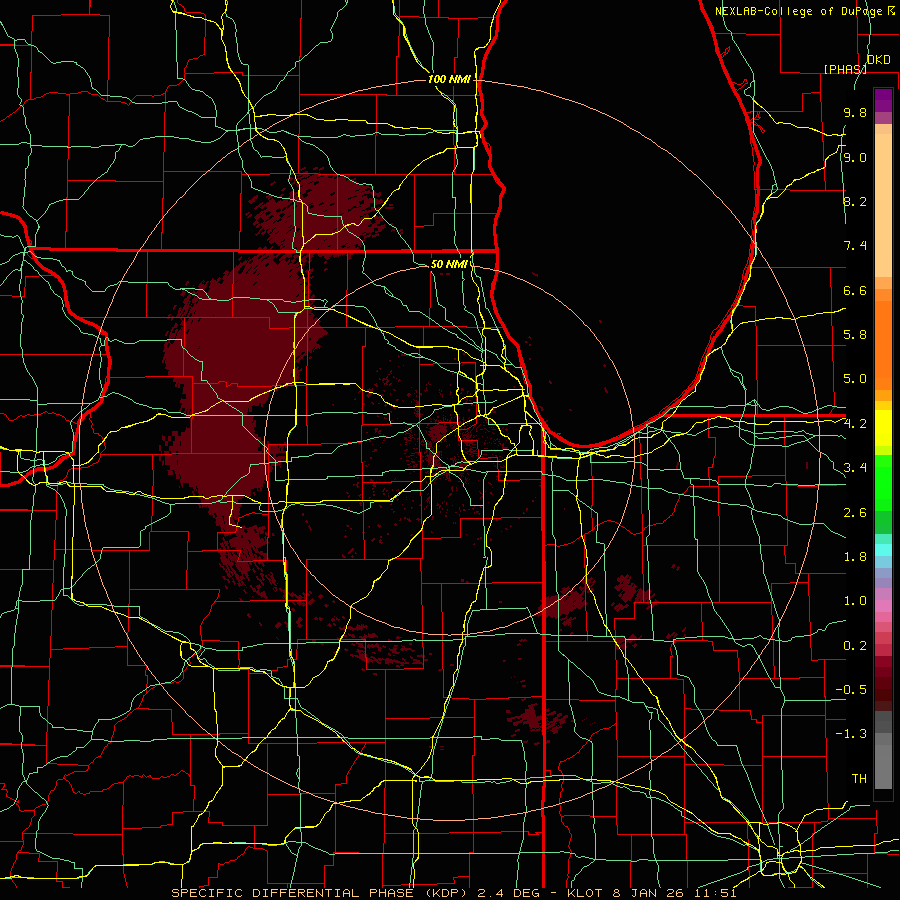This screenshot has width=900, height=900.
Task: Click the gray band near TH on the scale
Action: 883,766
